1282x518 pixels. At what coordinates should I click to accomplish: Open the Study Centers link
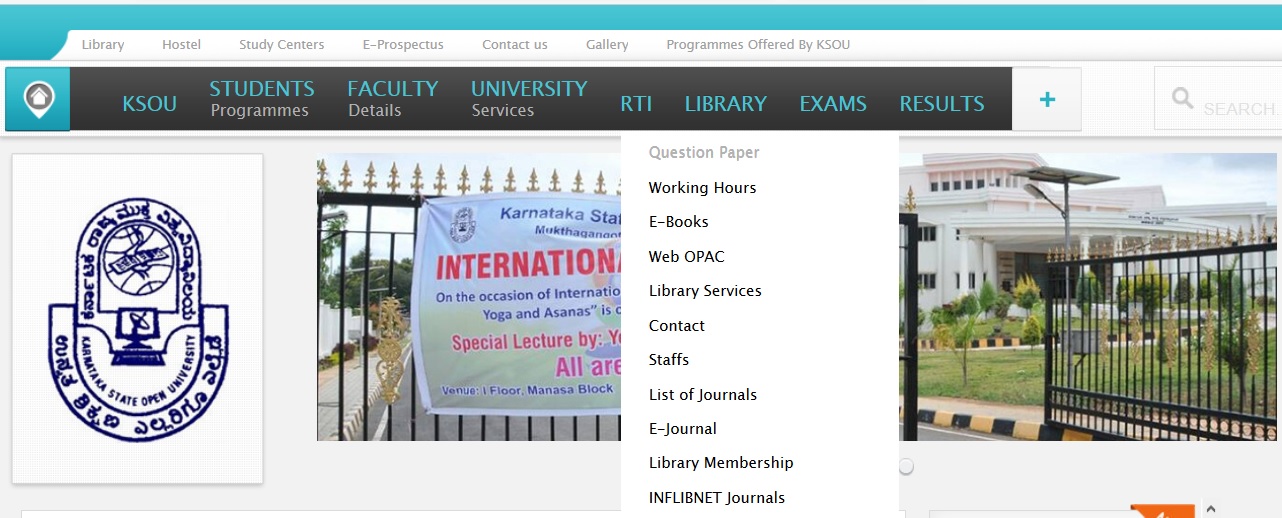tap(282, 44)
